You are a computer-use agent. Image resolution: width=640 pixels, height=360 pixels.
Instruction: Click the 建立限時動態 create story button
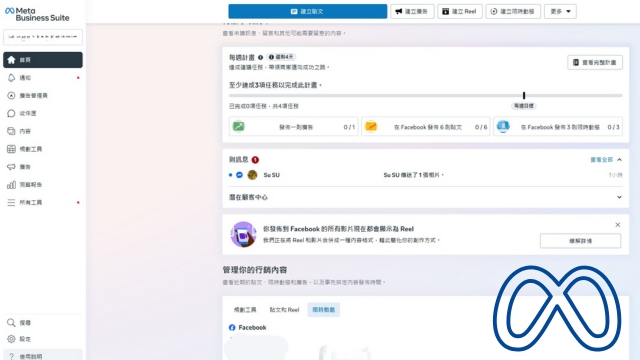point(513,11)
